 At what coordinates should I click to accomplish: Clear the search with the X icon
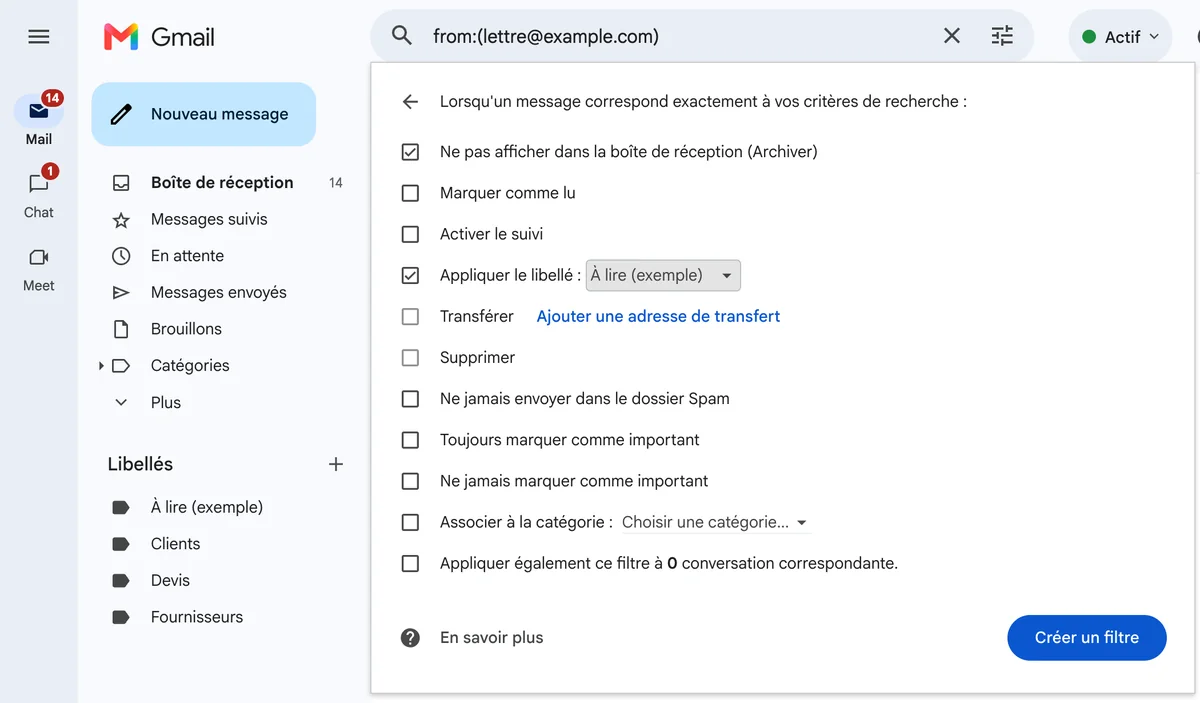[952, 36]
